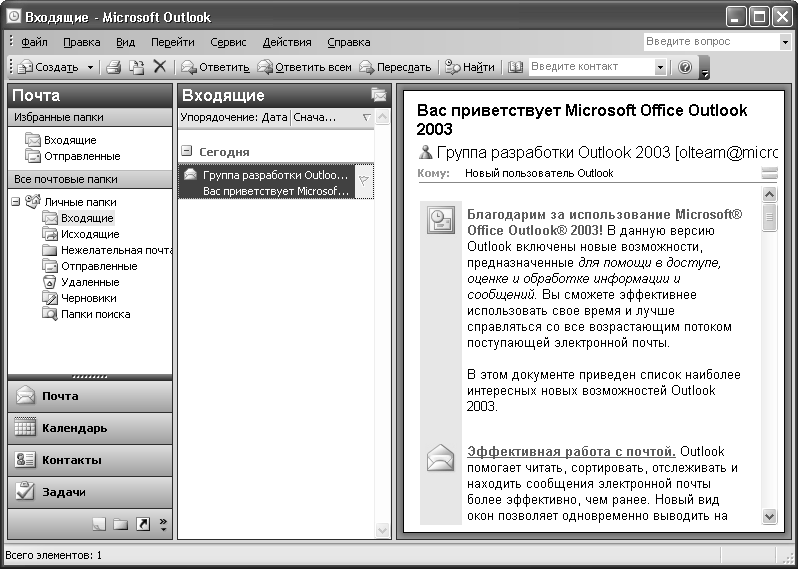Open the Справка menu
Screen dimensions: 798x569
click(x=349, y=42)
